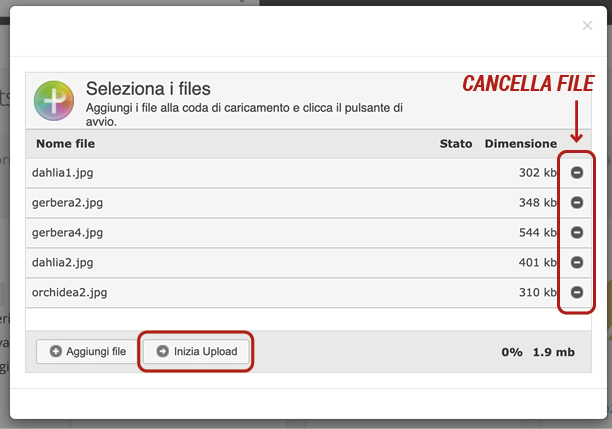Remove dahlia1.jpg from the upload queue
Image resolution: width=612 pixels, height=429 pixels.
tap(577, 172)
